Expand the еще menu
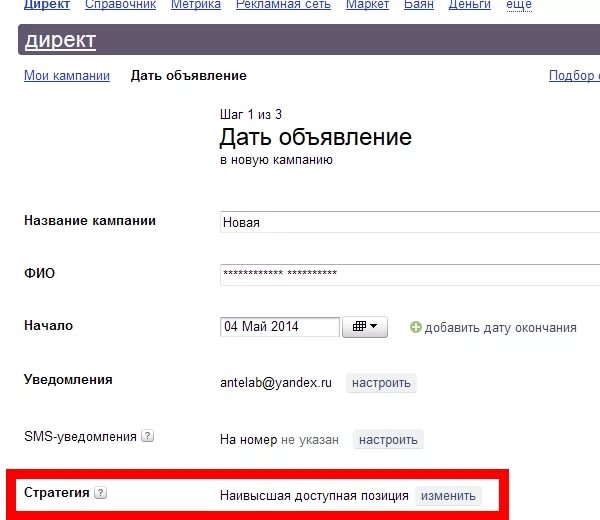Image resolution: width=600 pixels, height=520 pixels. click(x=519, y=5)
